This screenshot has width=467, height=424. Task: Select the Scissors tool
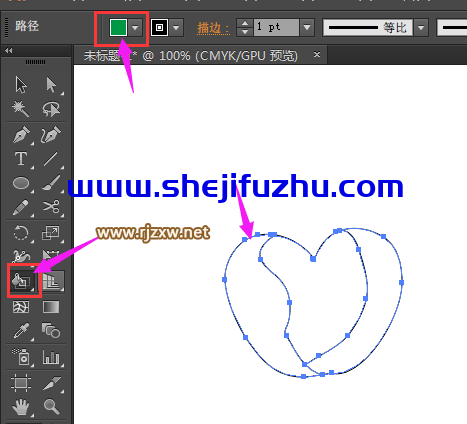coord(51,207)
